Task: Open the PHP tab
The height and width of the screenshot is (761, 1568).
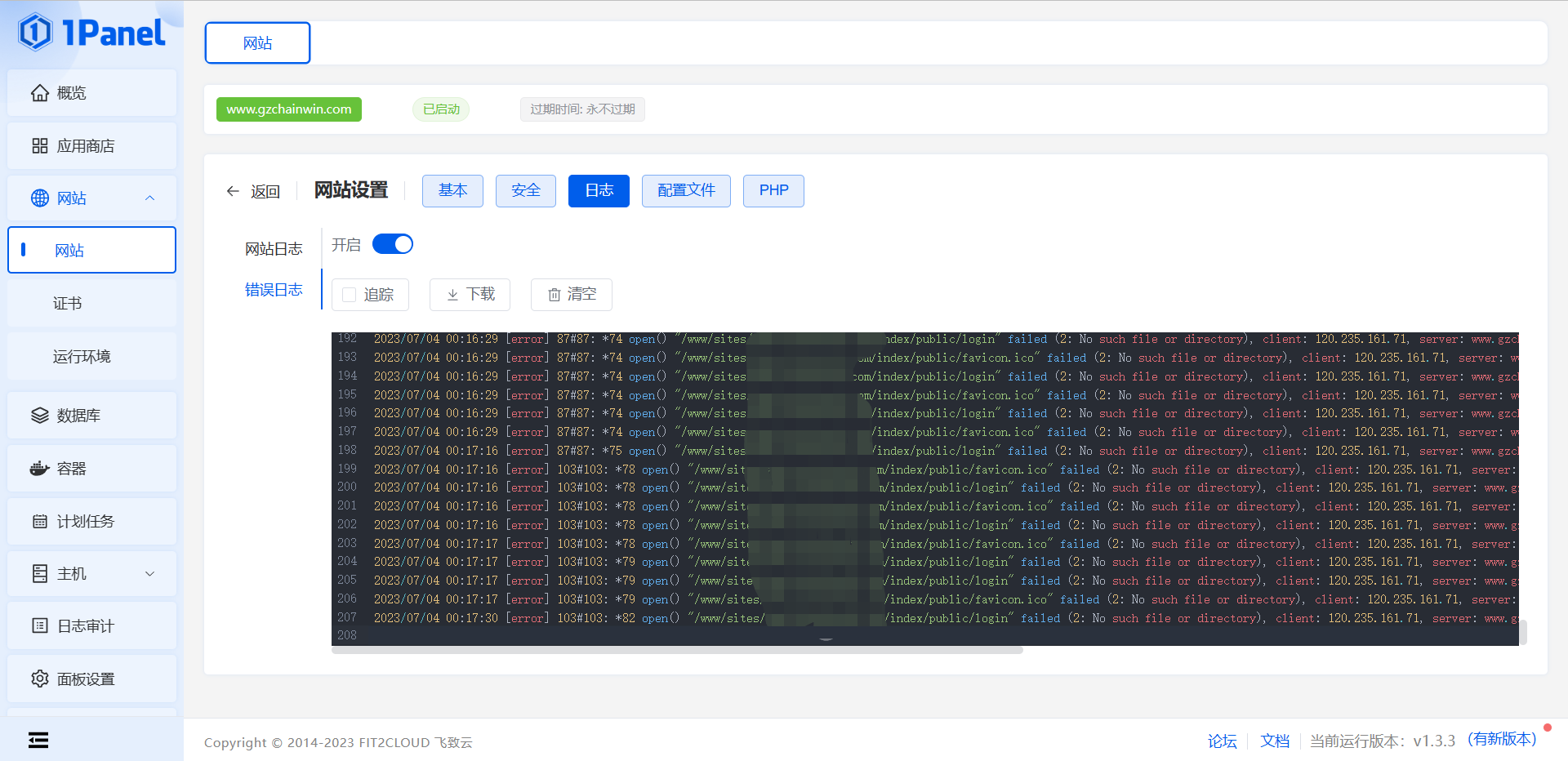Action: tap(773, 191)
